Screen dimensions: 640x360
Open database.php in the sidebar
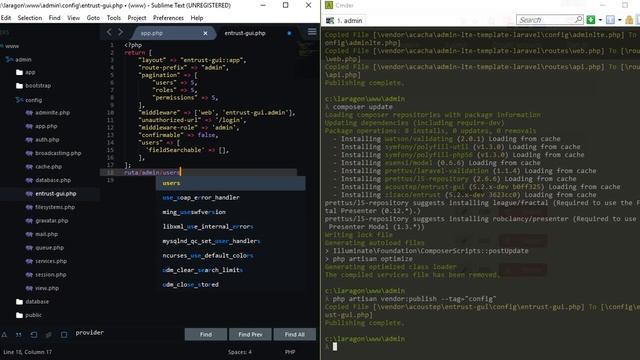(48, 180)
